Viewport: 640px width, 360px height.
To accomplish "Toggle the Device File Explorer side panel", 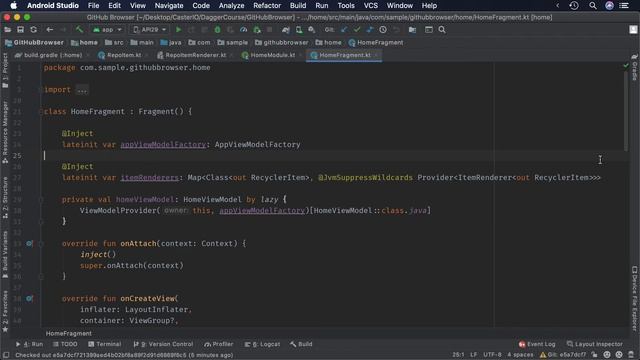I will [x=634, y=299].
